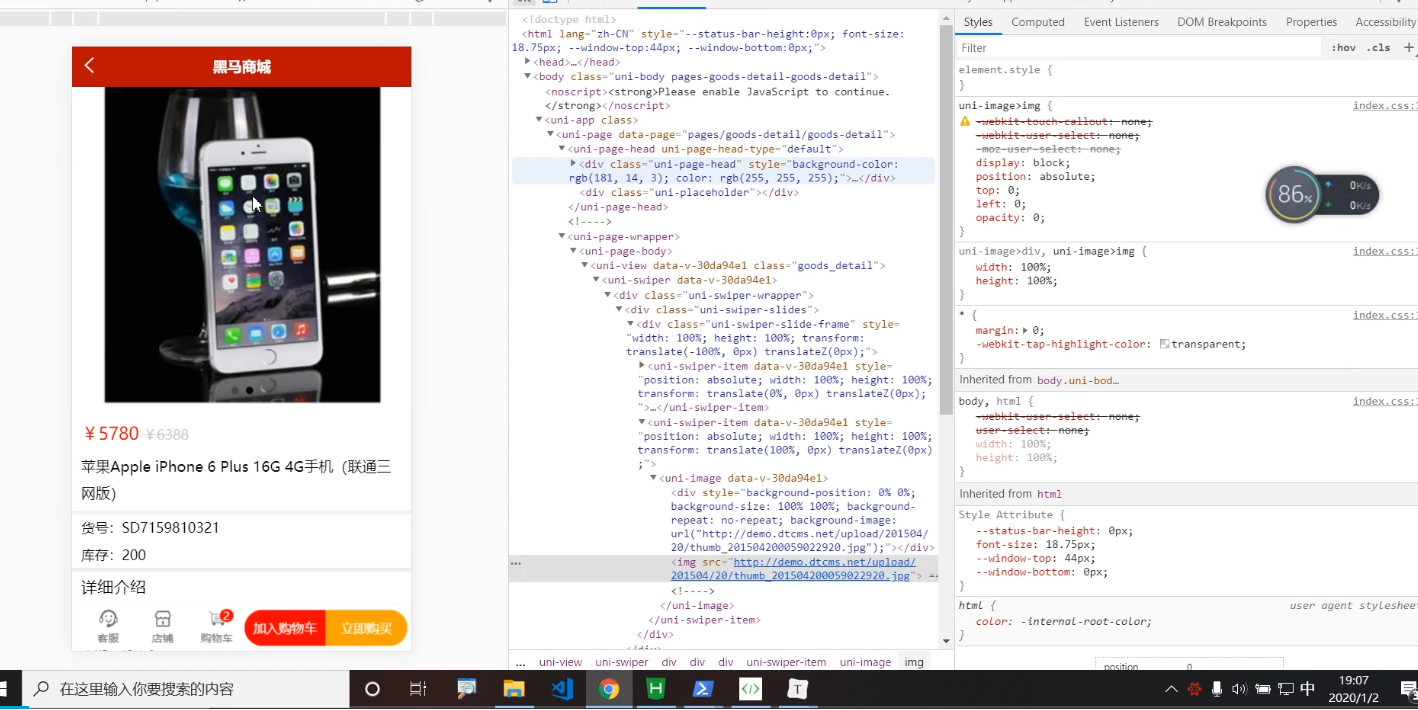1418x710 pixels.
Task: Open the Typora T icon on the taskbar
Action: point(798,689)
